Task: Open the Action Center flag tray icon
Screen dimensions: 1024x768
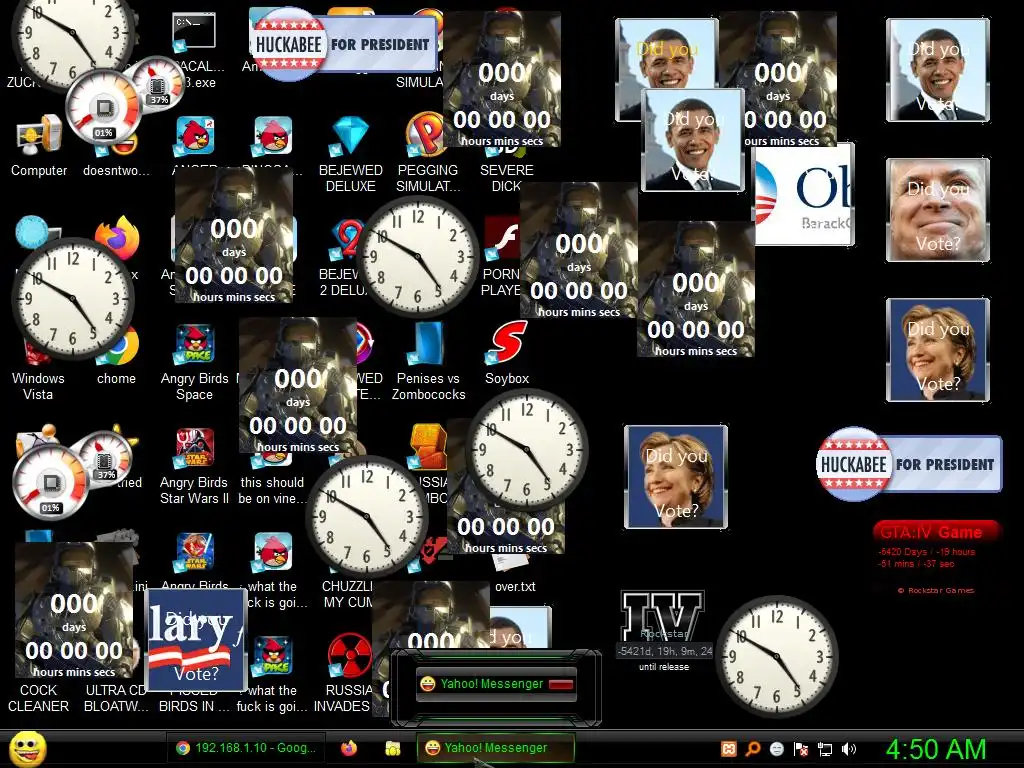Action: point(801,749)
